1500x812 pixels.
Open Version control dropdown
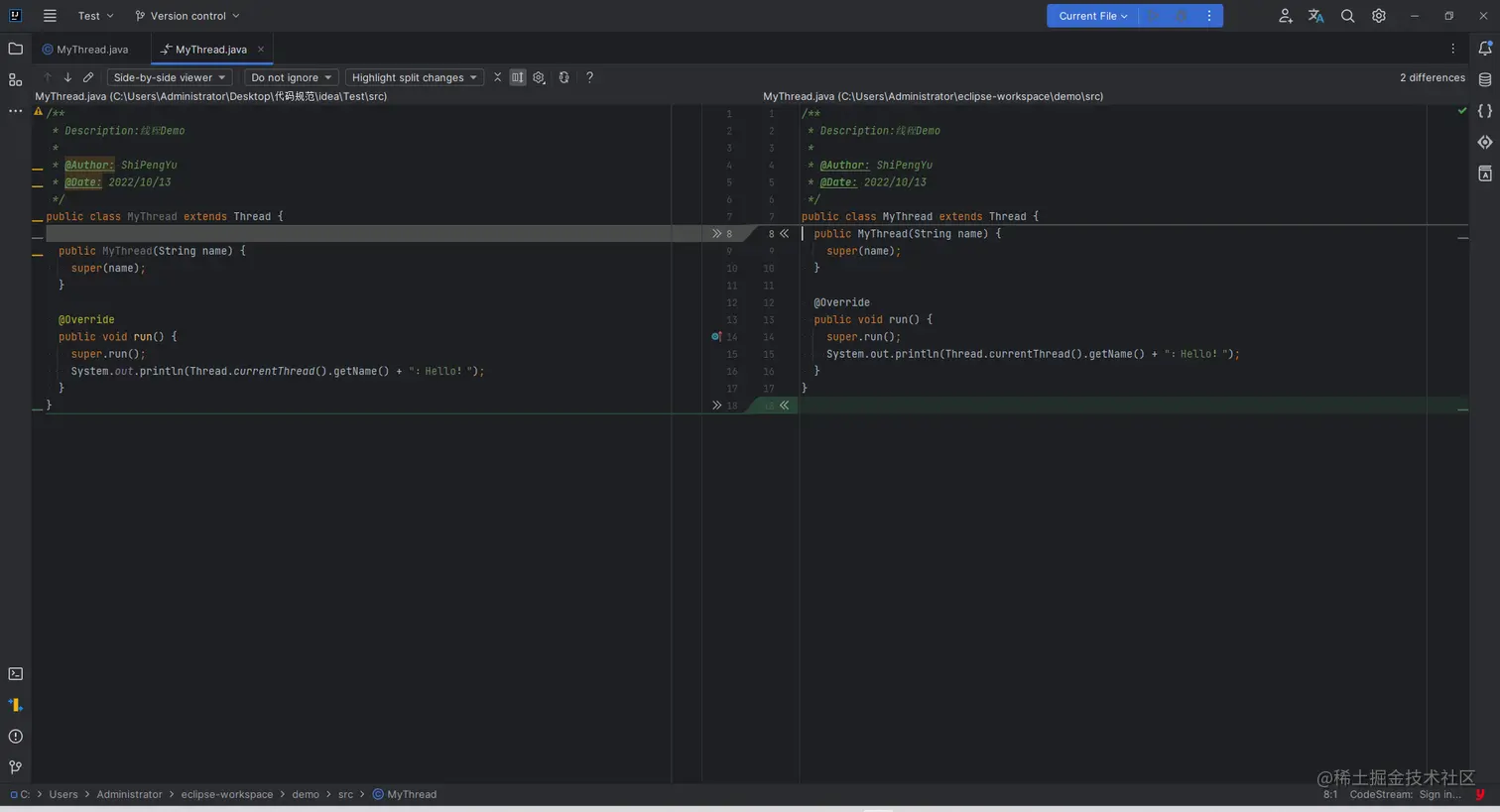click(187, 16)
